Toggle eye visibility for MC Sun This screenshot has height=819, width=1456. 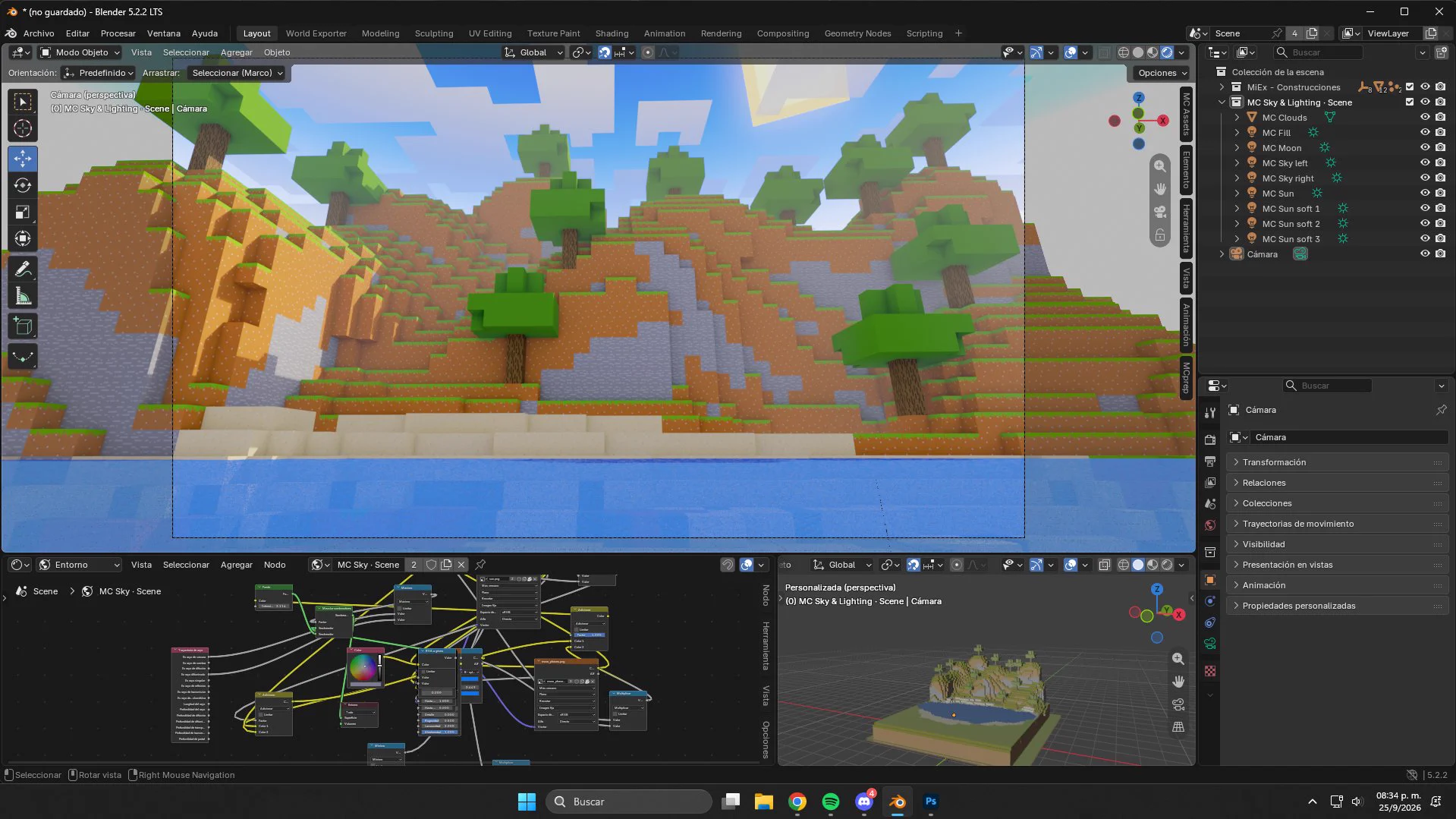[x=1425, y=194]
